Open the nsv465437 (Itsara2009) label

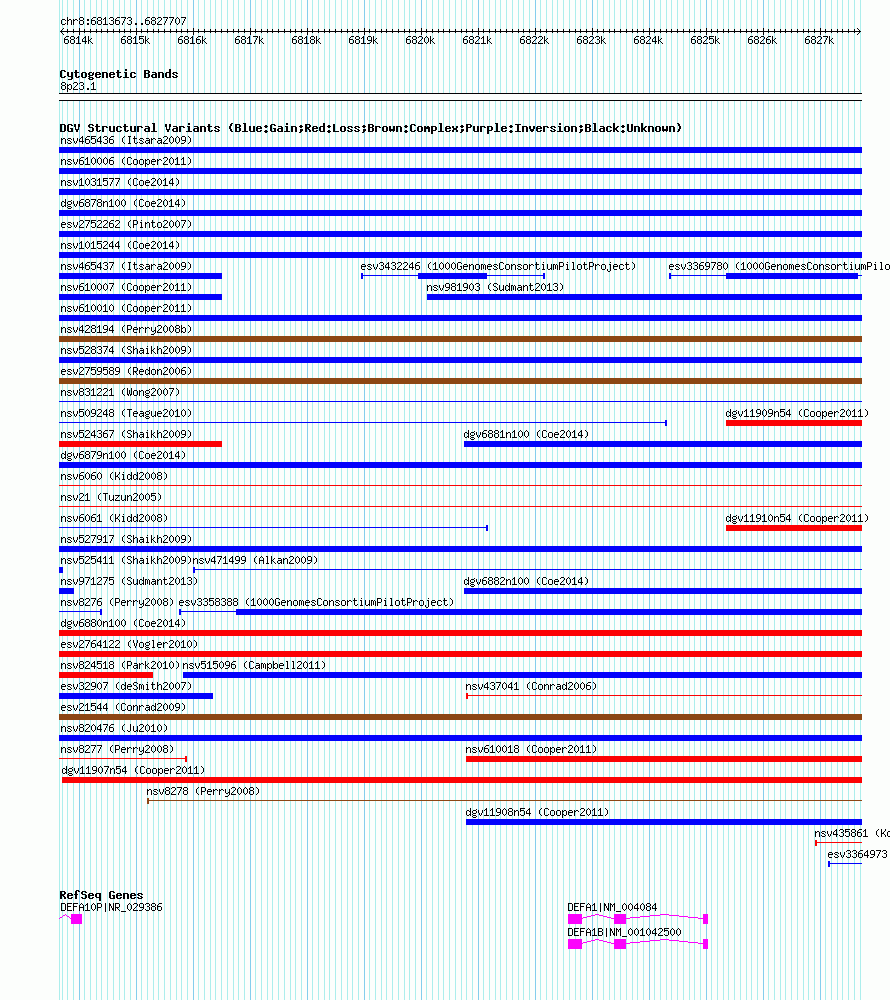click(126, 267)
